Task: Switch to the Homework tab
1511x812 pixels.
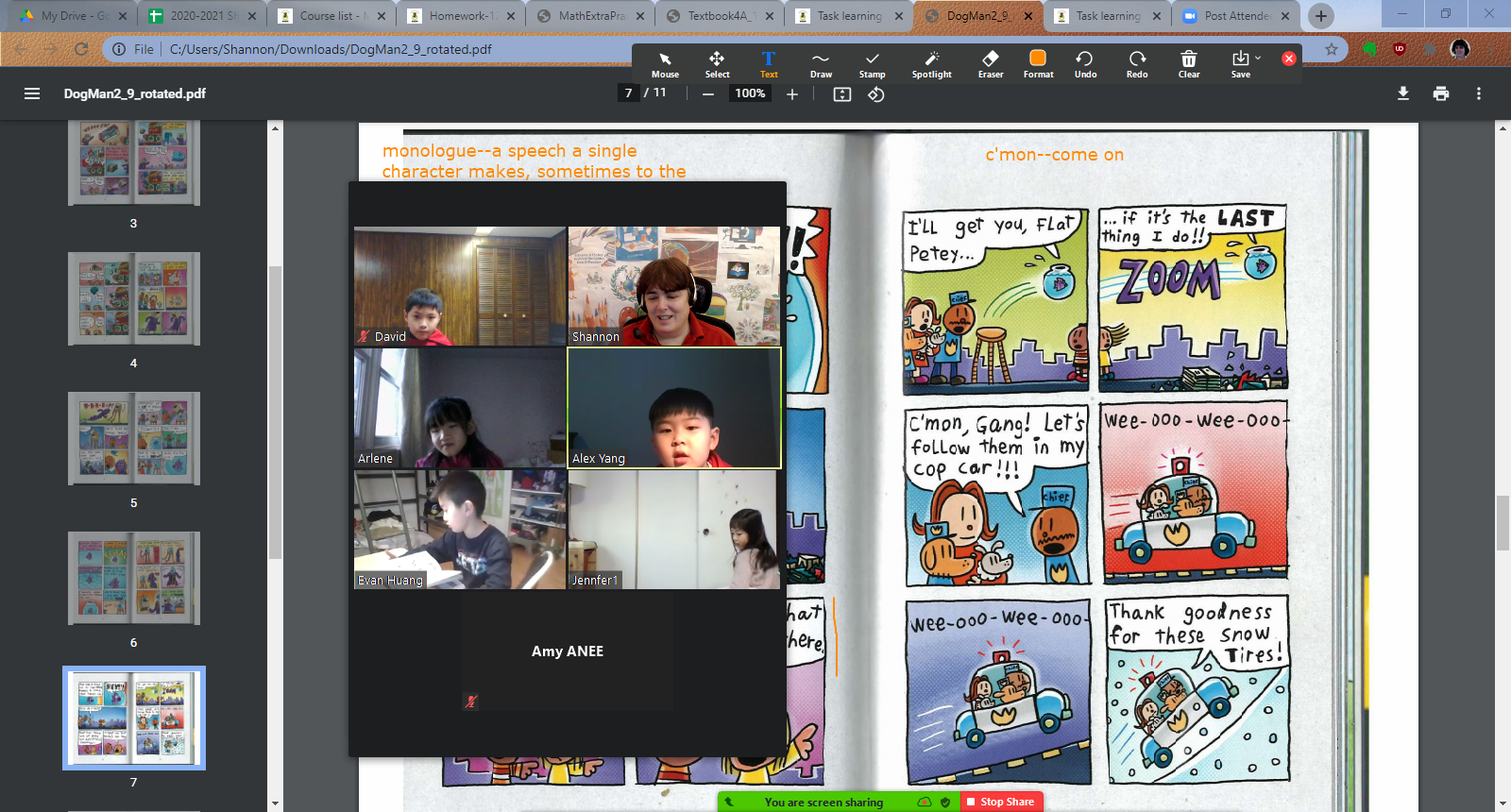Action: coord(461,16)
